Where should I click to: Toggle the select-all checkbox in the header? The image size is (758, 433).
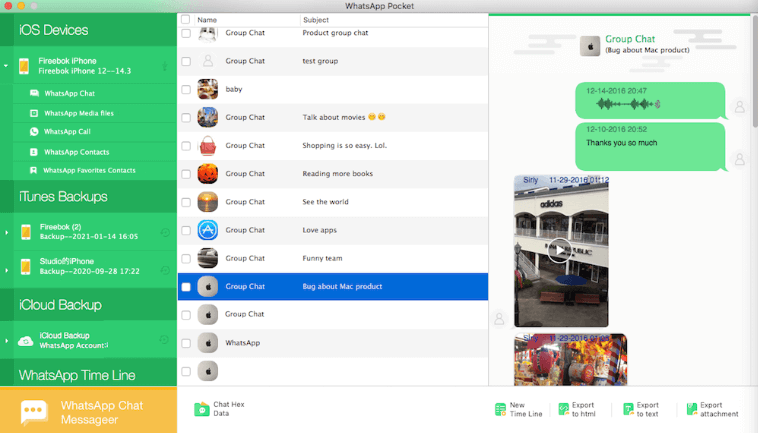pos(186,19)
